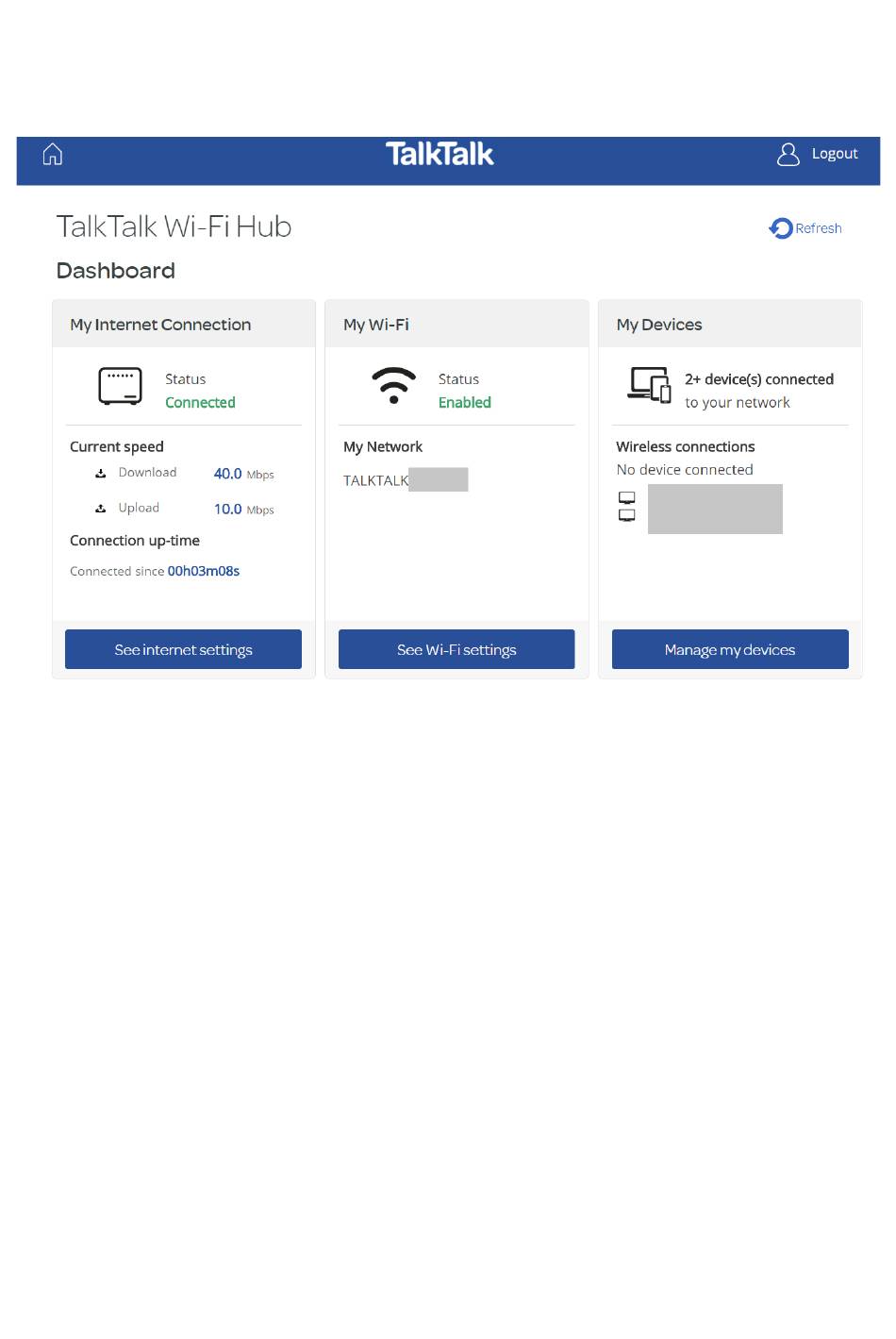Screen dimensions: 896x1339
Task: Click the upload speed icon
Action: pos(101,509)
